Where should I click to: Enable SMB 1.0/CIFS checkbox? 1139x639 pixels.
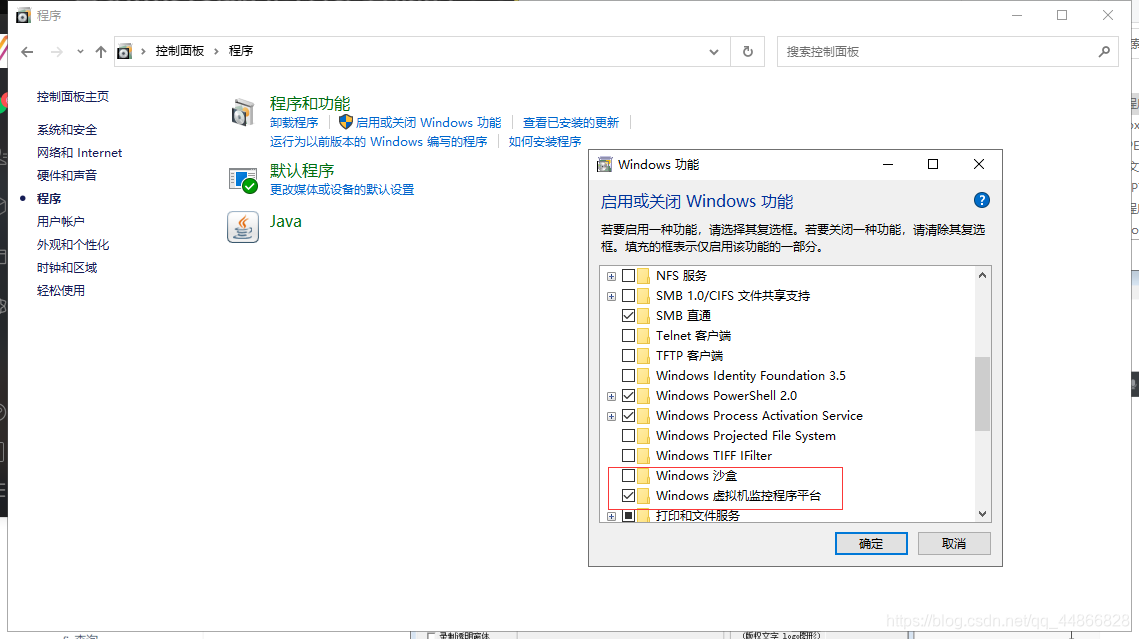[x=628, y=296]
